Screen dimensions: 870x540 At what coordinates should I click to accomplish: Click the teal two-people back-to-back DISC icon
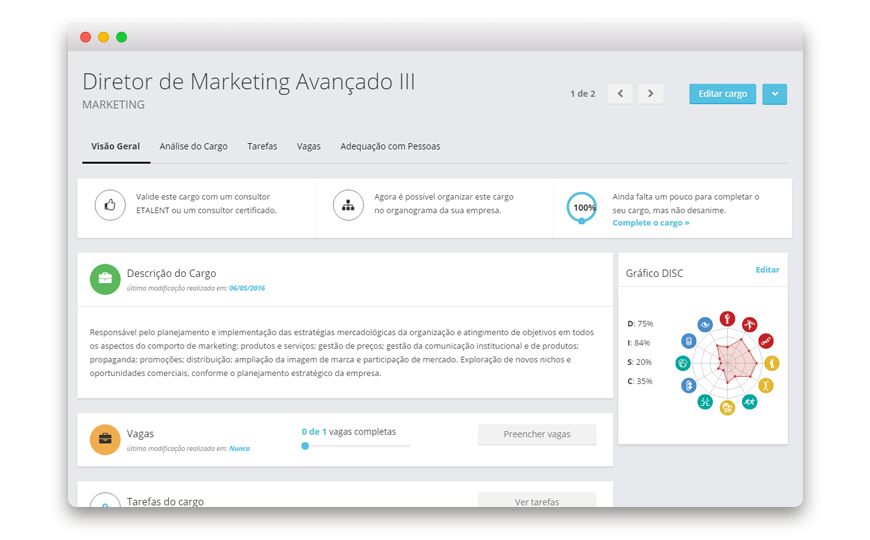[x=705, y=402]
